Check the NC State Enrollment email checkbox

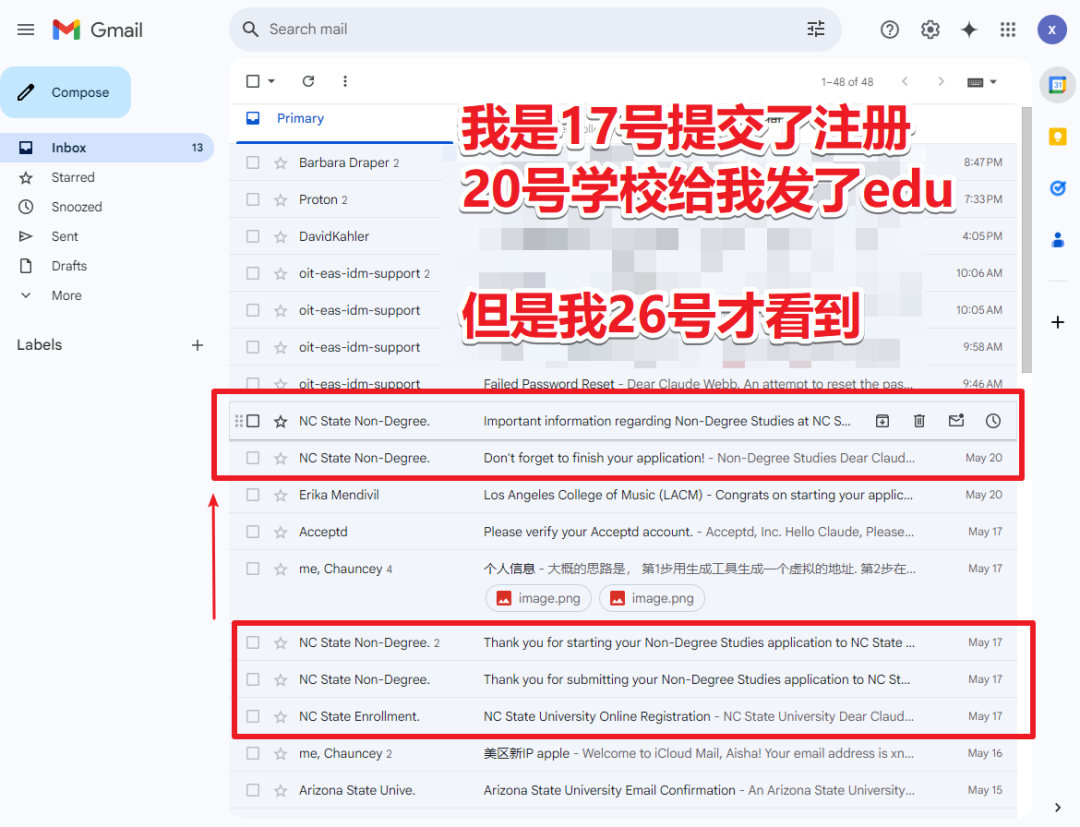[253, 716]
